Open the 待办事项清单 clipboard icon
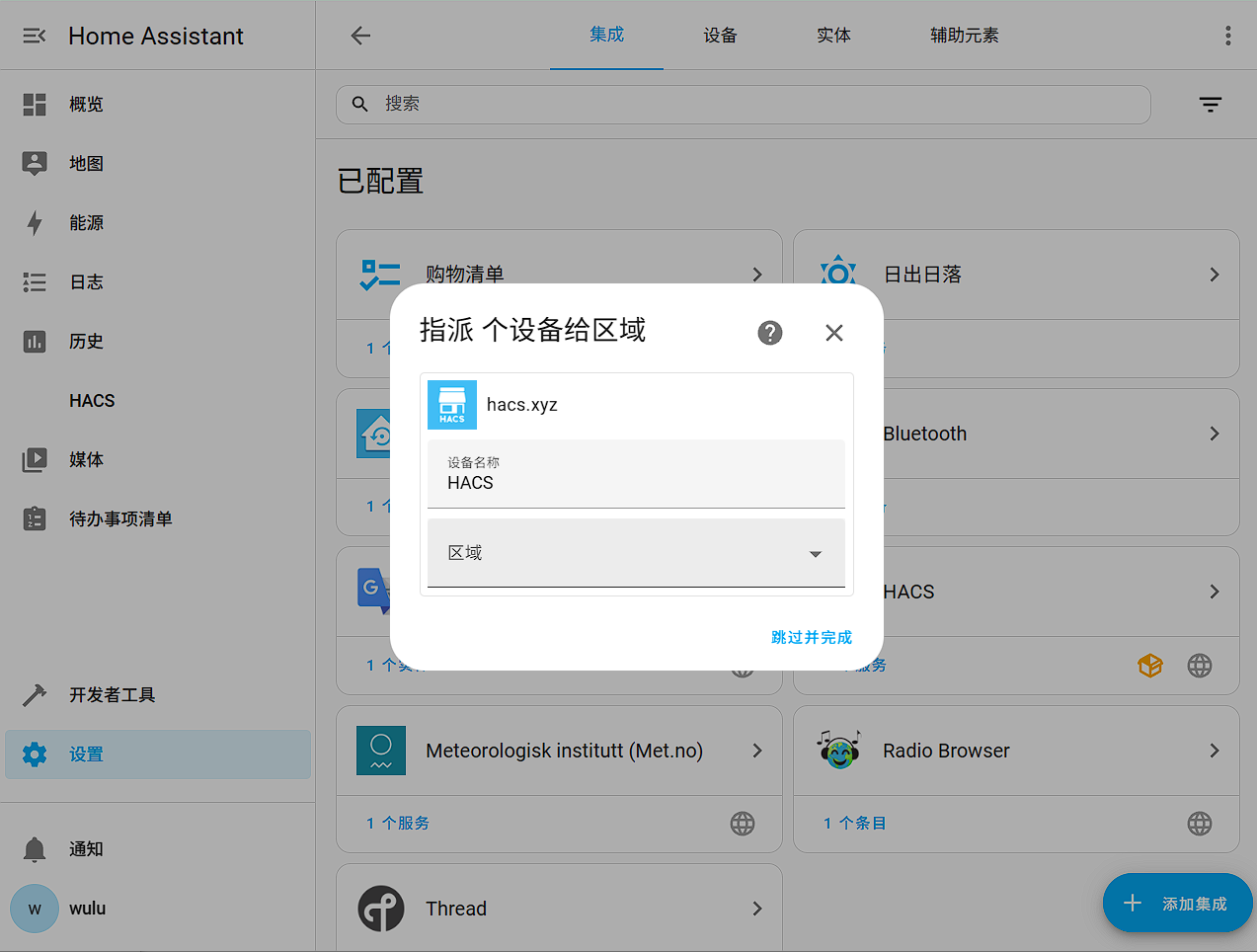 (x=35, y=518)
